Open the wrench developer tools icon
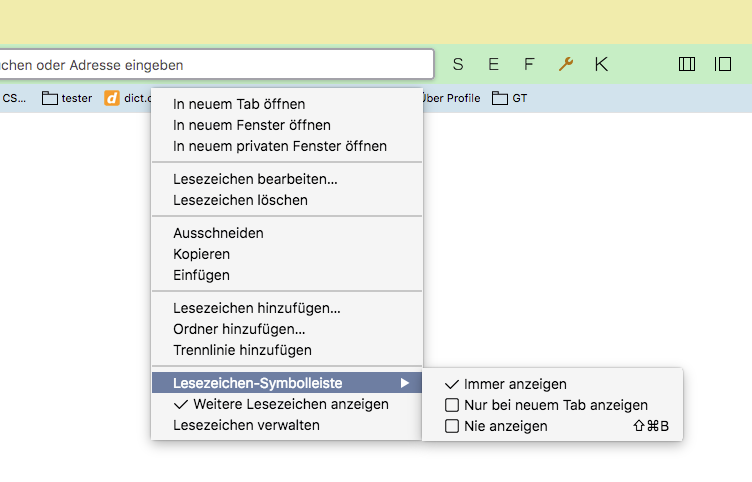Viewport: 752px width, 482px height. point(565,64)
